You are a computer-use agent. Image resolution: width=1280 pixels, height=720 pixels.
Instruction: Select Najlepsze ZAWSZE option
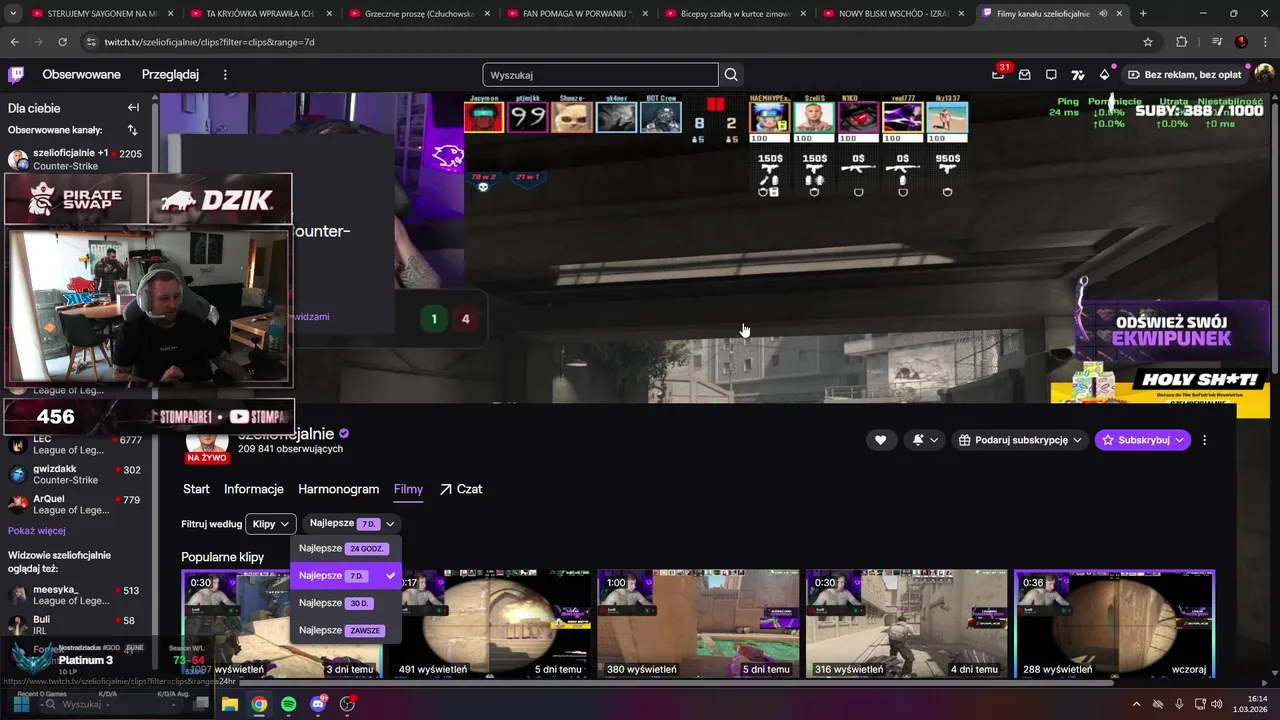(346, 630)
